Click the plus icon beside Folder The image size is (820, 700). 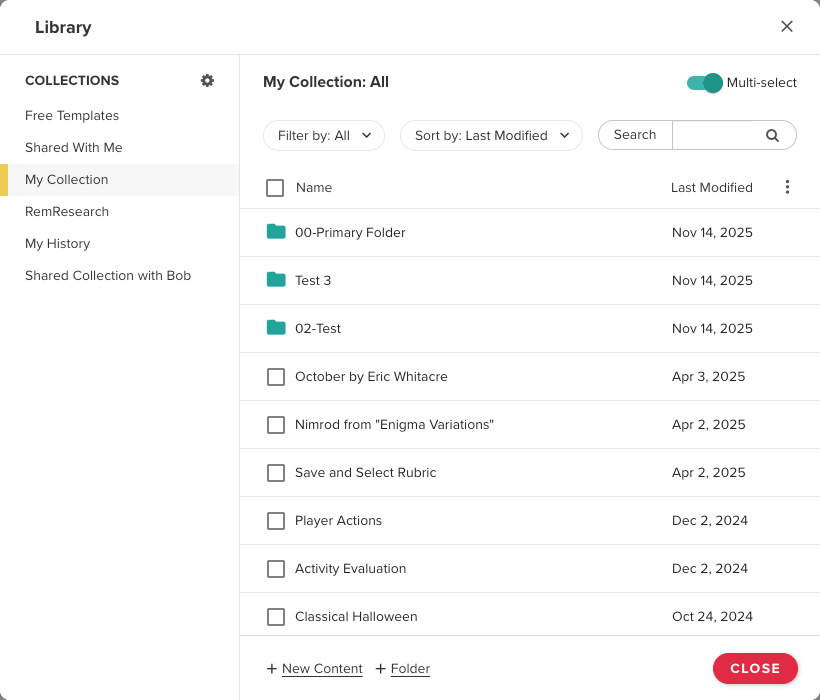381,669
